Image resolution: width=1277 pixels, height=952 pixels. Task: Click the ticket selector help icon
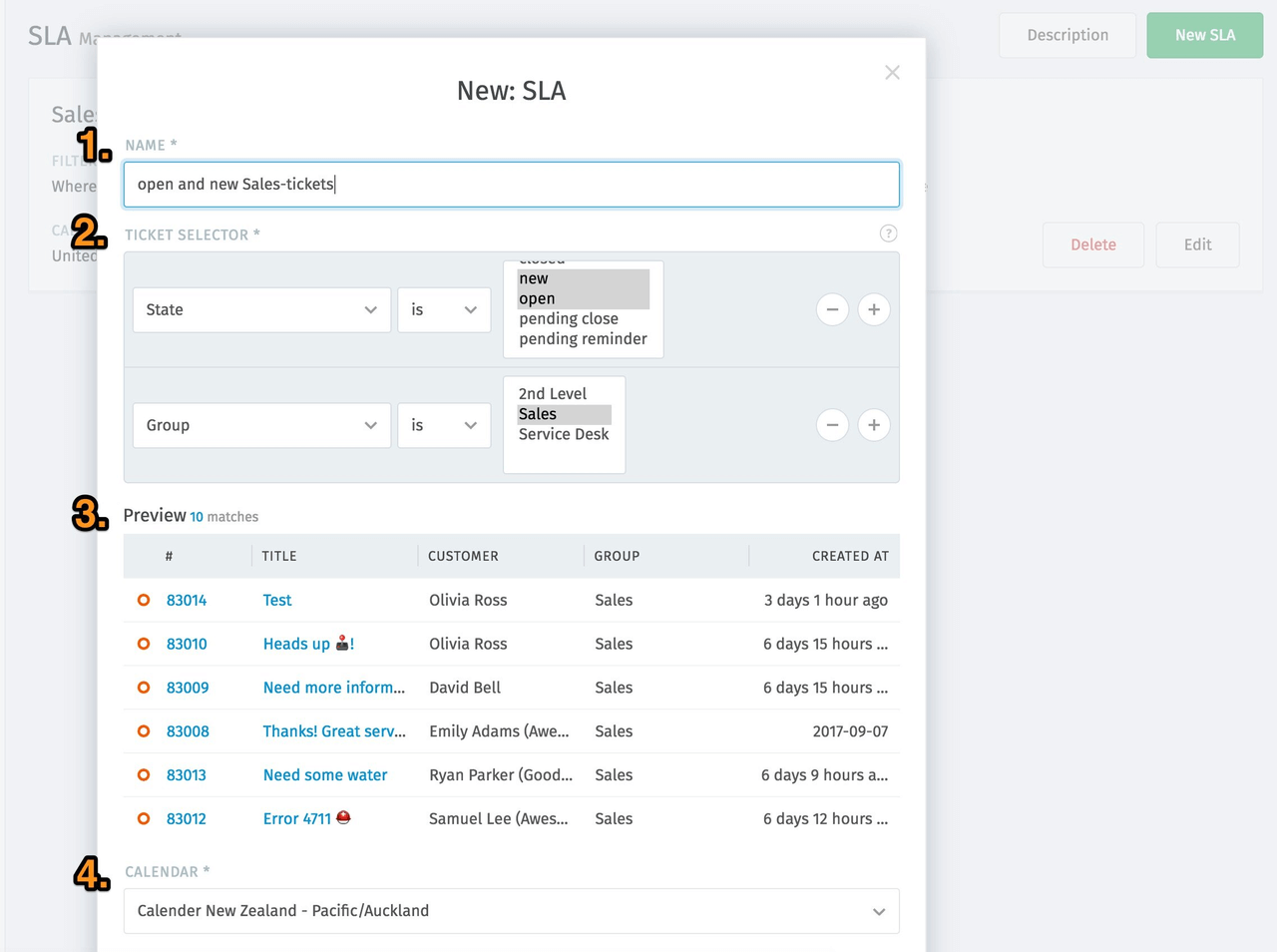888,234
